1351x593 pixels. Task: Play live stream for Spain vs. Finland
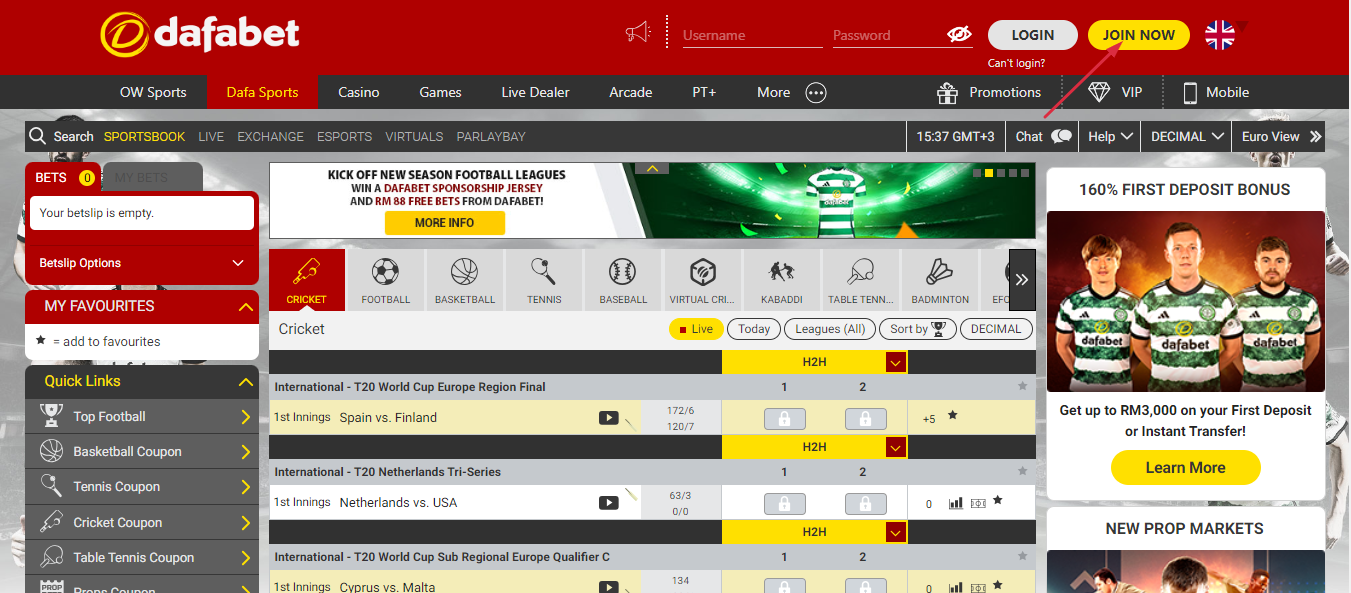pyautogui.click(x=608, y=418)
